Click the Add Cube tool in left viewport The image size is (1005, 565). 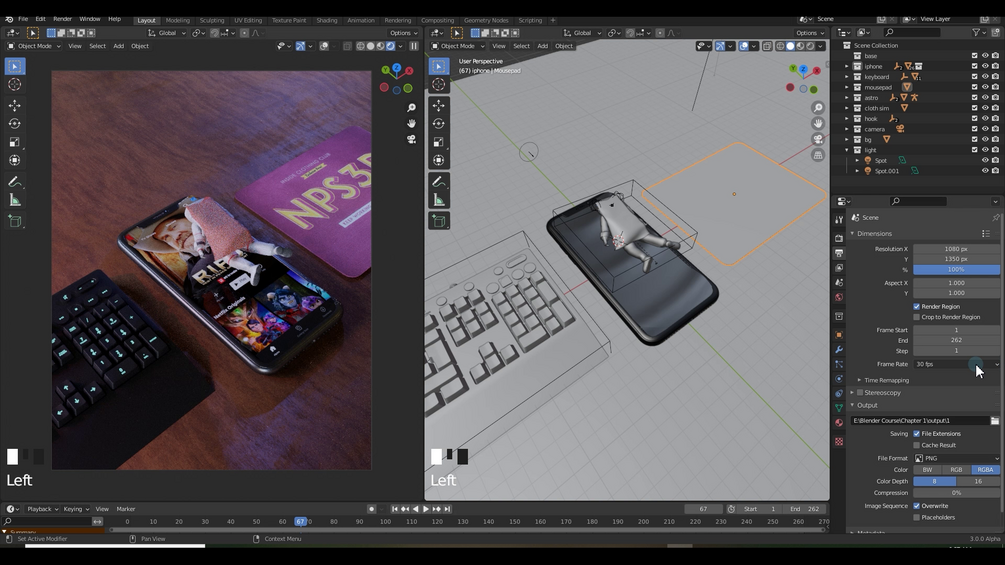click(15, 222)
